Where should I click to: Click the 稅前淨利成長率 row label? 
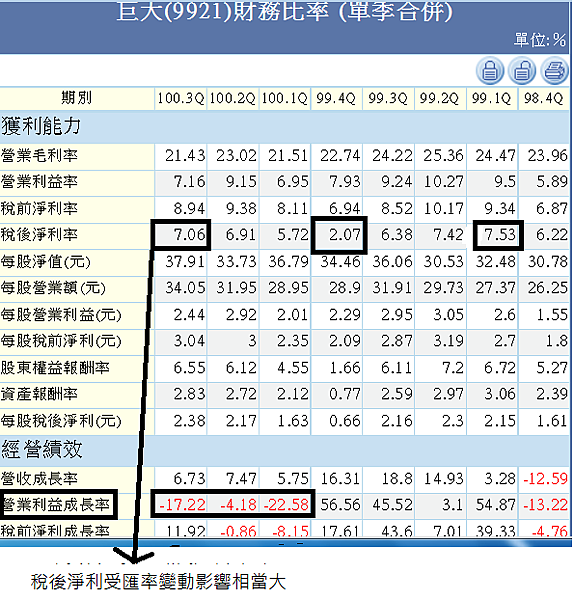point(55,530)
